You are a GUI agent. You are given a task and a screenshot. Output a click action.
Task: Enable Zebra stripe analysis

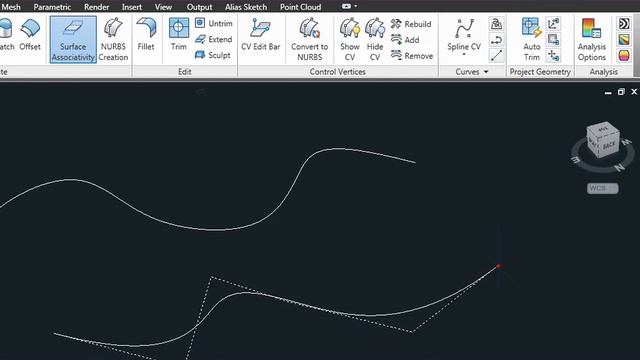[624, 24]
